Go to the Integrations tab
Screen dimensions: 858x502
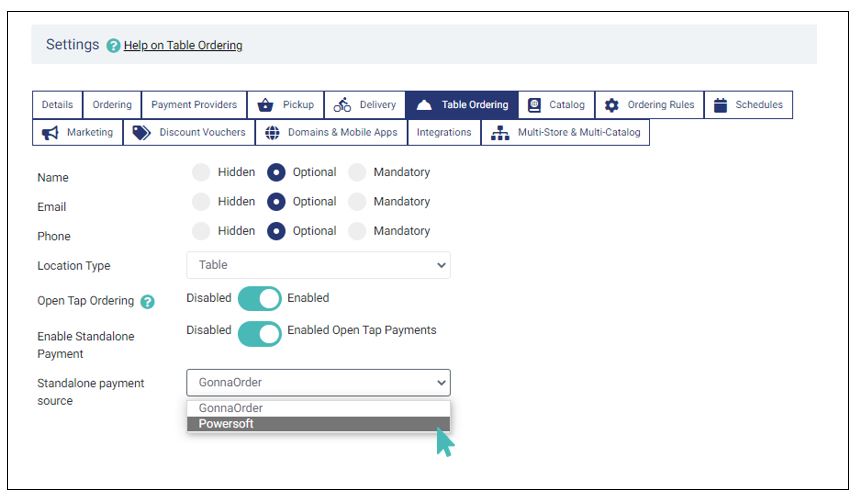point(444,132)
